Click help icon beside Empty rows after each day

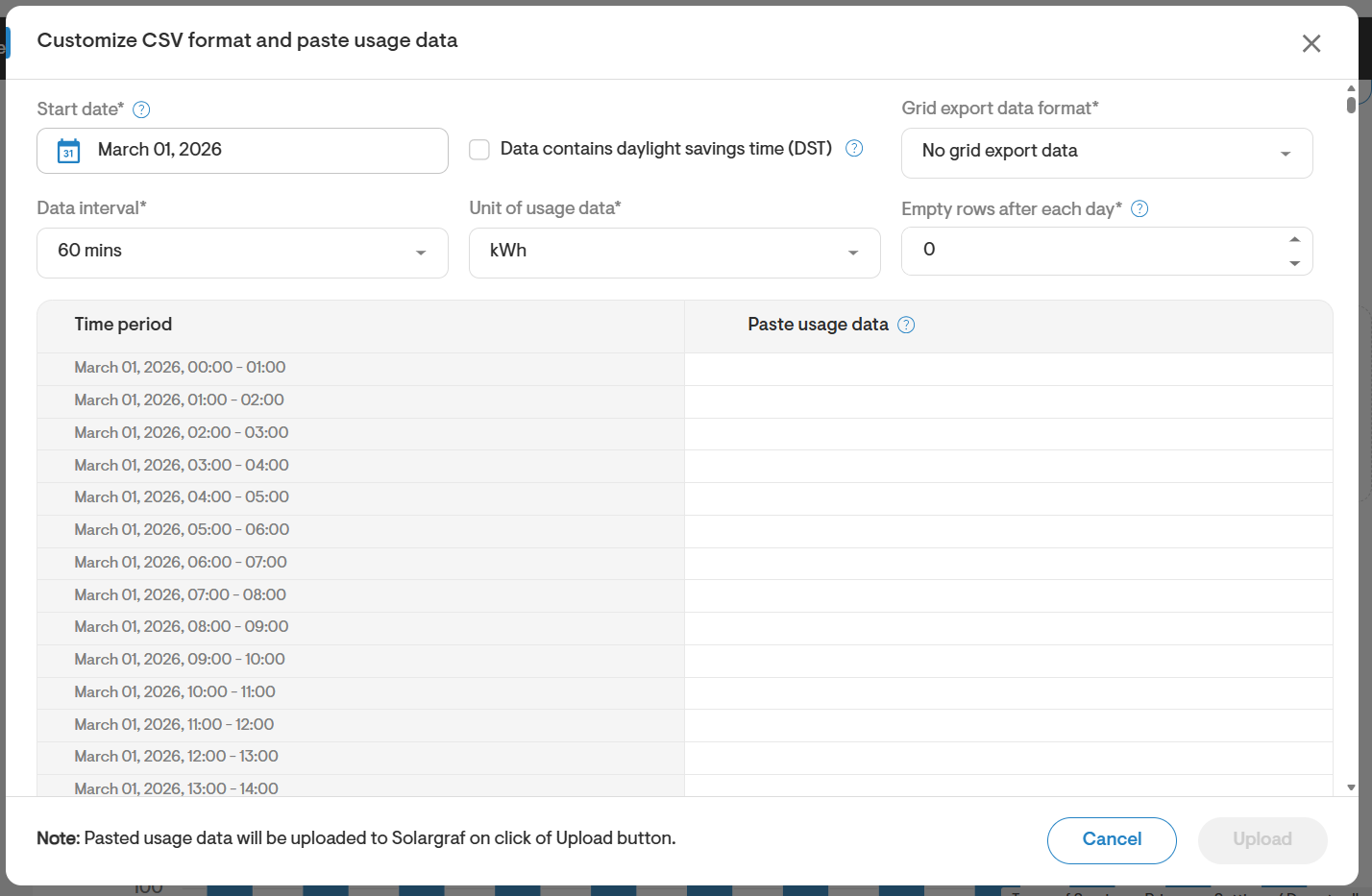click(x=1139, y=208)
